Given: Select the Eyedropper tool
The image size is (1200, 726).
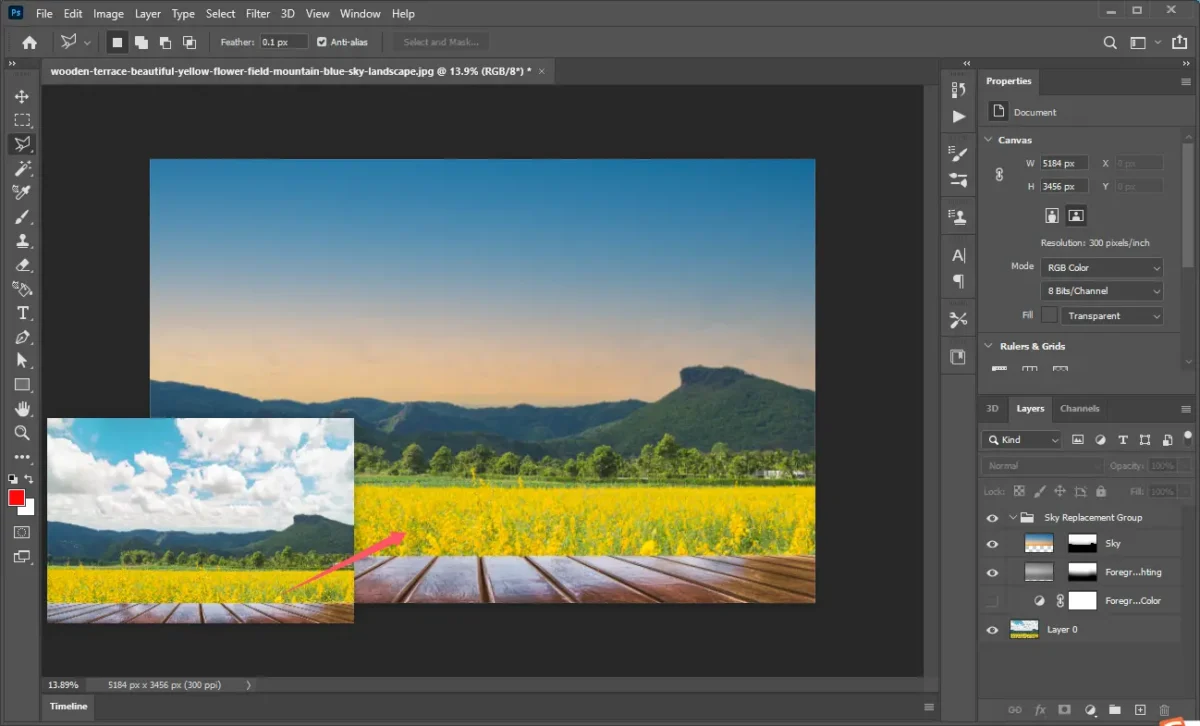Looking at the screenshot, I should pyautogui.click(x=22, y=192).
